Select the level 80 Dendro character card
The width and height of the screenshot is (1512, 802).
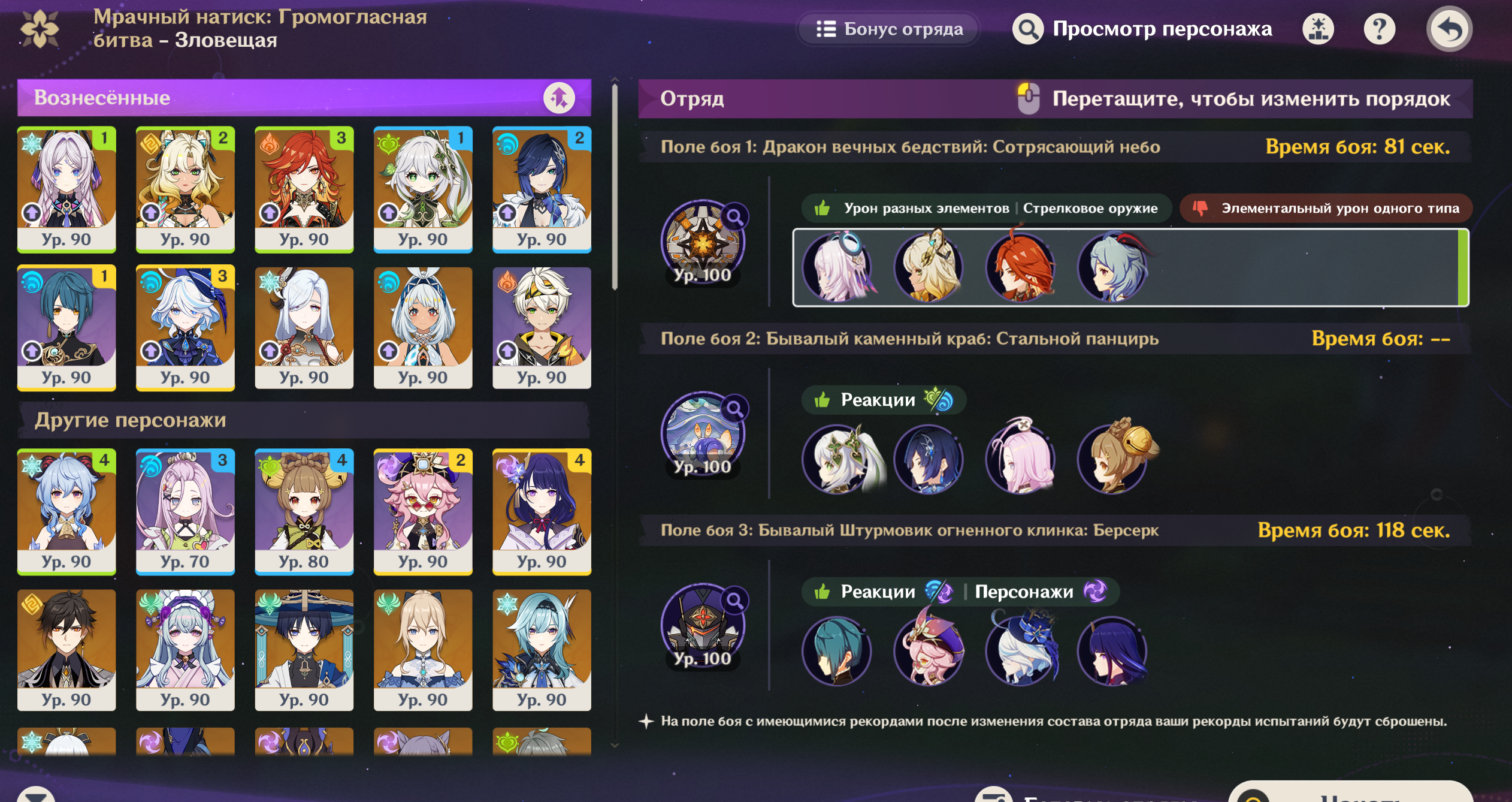pos(304,511)
